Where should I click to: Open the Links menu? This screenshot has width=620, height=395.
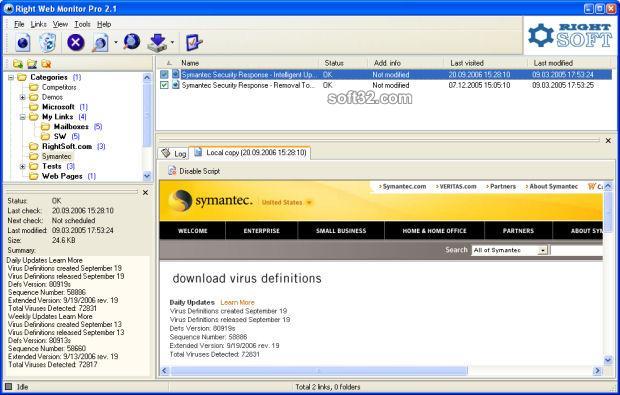coord(38,24)
